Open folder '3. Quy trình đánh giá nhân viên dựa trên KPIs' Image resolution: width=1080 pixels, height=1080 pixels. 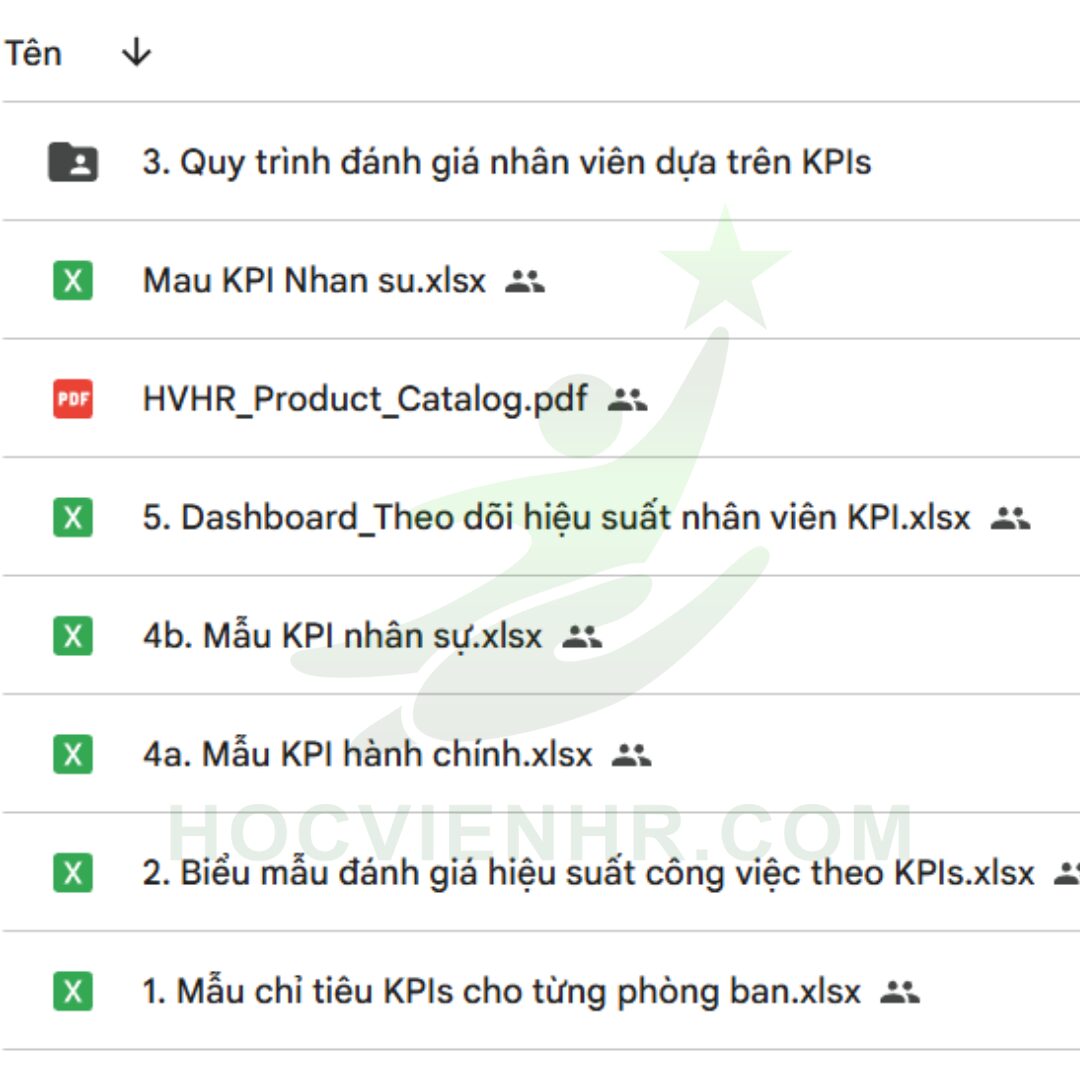click(507, 162)
